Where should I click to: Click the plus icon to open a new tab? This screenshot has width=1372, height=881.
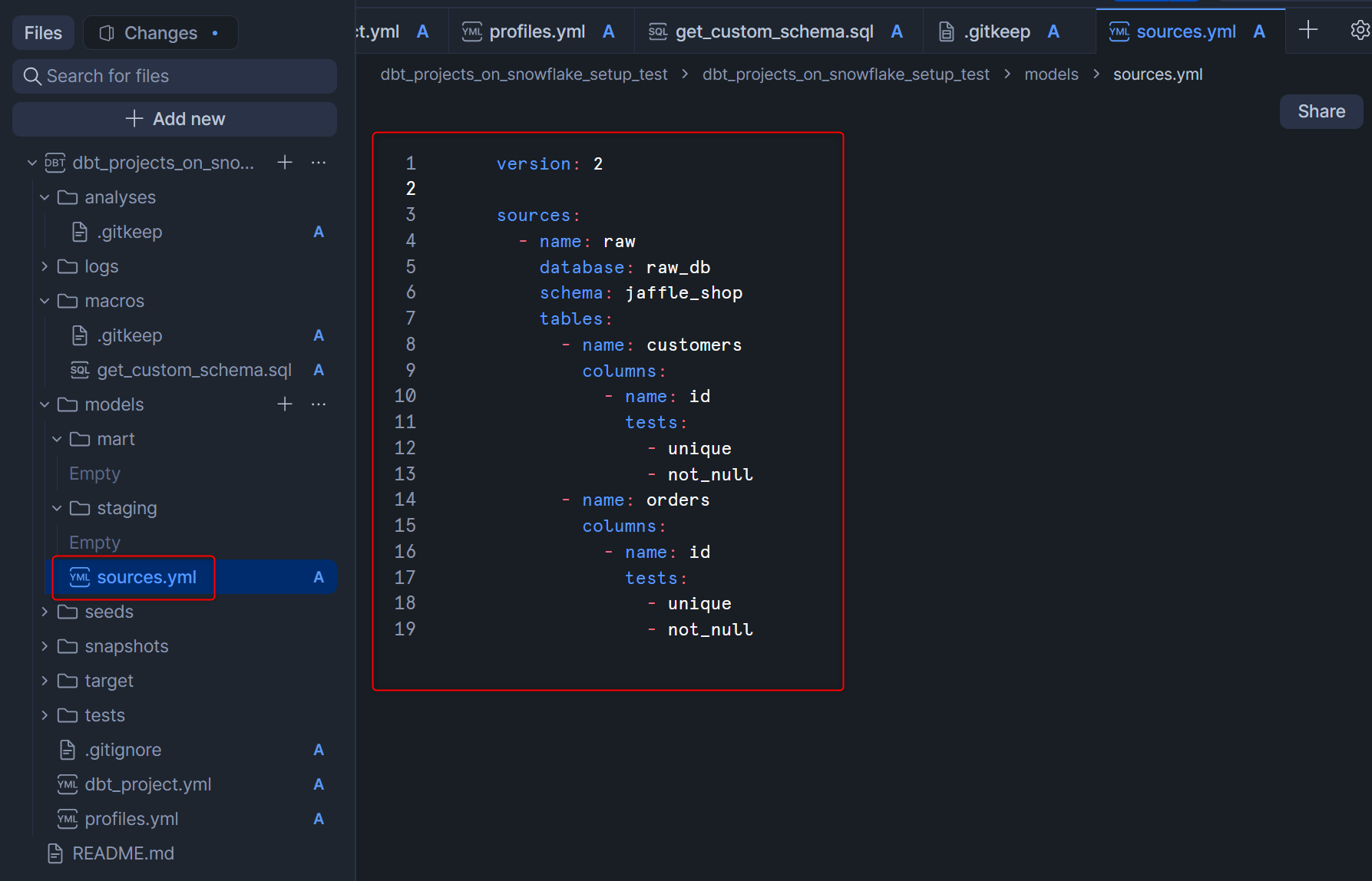point(1308,31)
